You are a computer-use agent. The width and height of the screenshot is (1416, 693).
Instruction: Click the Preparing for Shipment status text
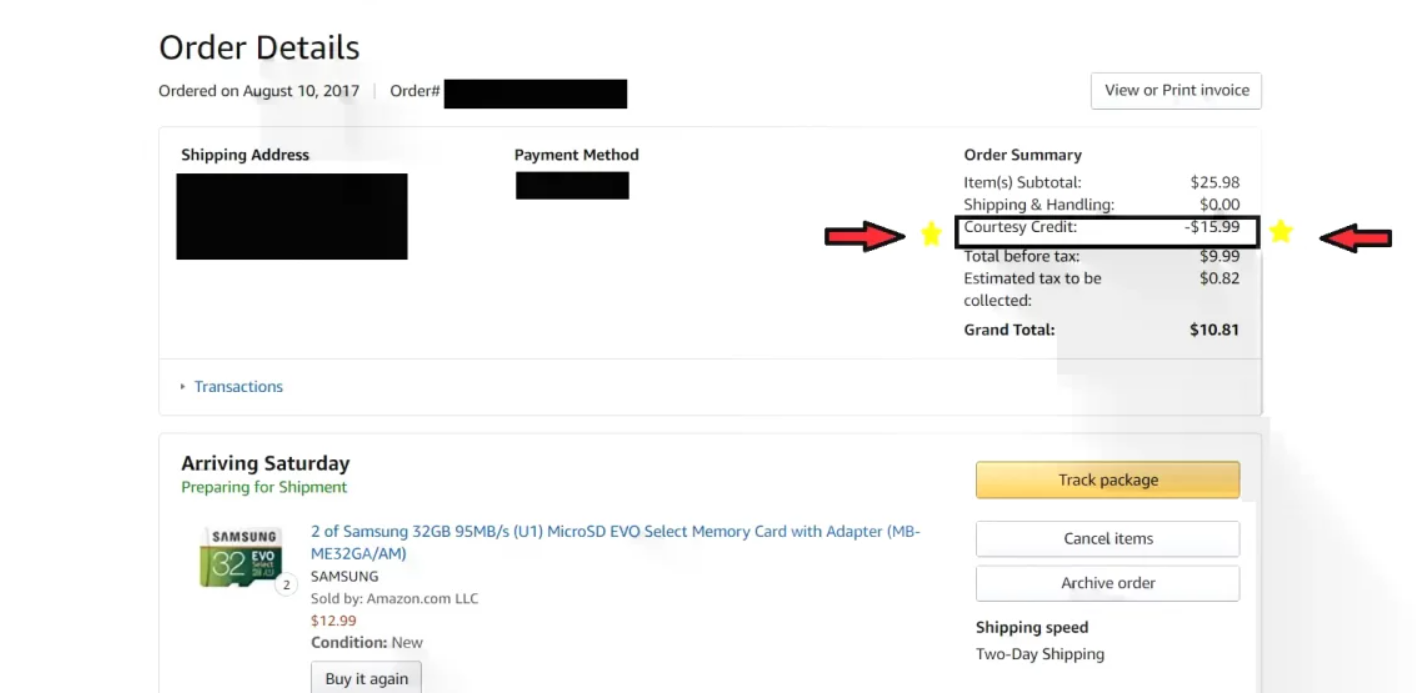pyautogui.click(x=264, y=487)
